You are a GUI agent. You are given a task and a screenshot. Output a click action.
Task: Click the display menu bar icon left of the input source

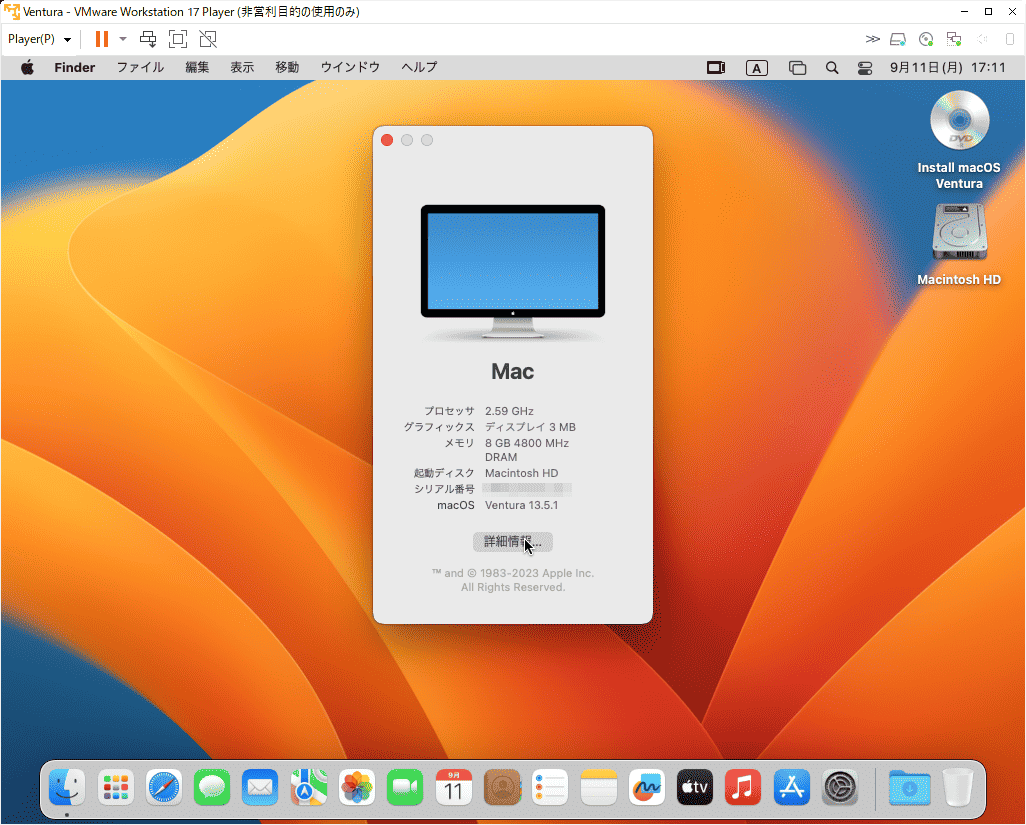point(716,67)
